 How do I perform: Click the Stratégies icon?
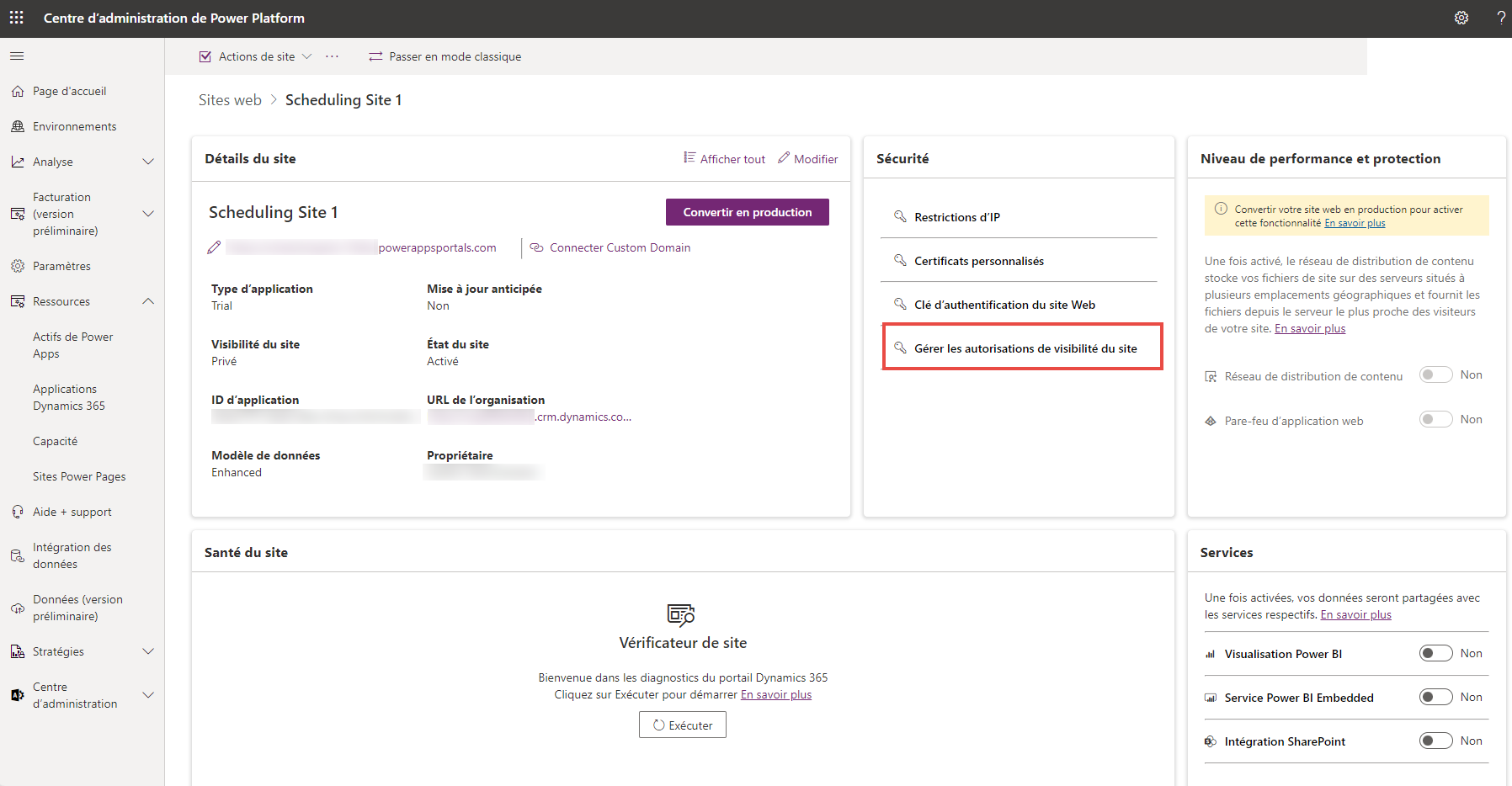[18, 651]
